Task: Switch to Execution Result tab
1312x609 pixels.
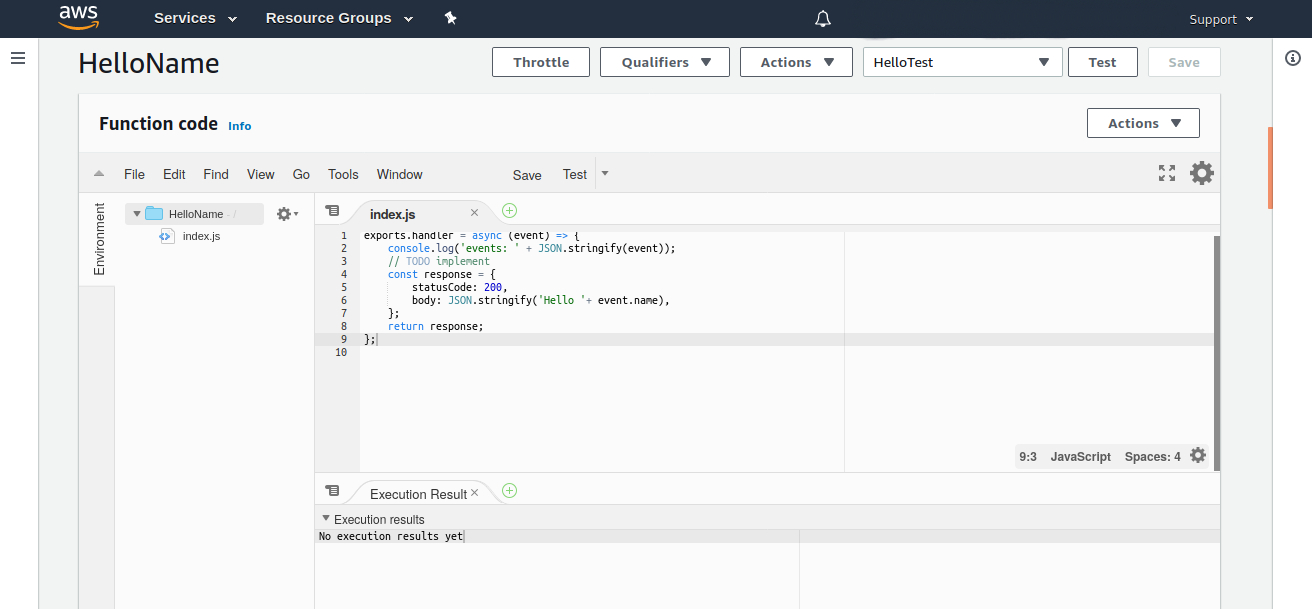Action: tap(419, 494)
